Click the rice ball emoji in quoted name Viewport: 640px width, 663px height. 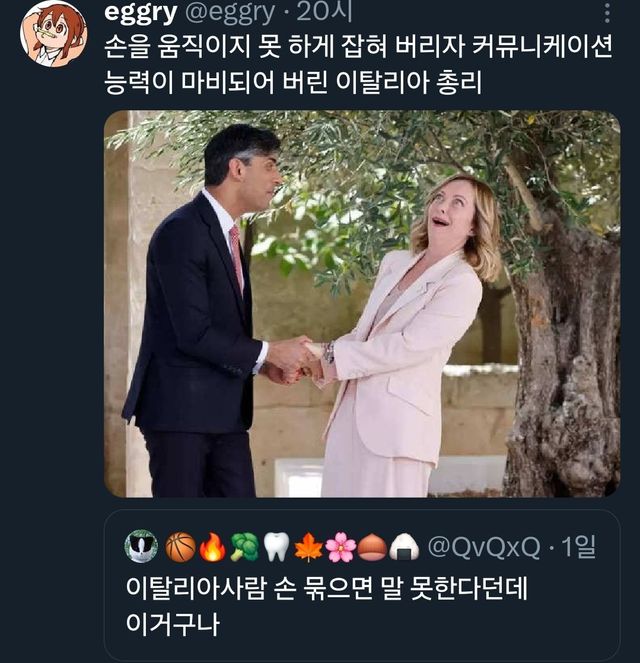click(404, 547)
